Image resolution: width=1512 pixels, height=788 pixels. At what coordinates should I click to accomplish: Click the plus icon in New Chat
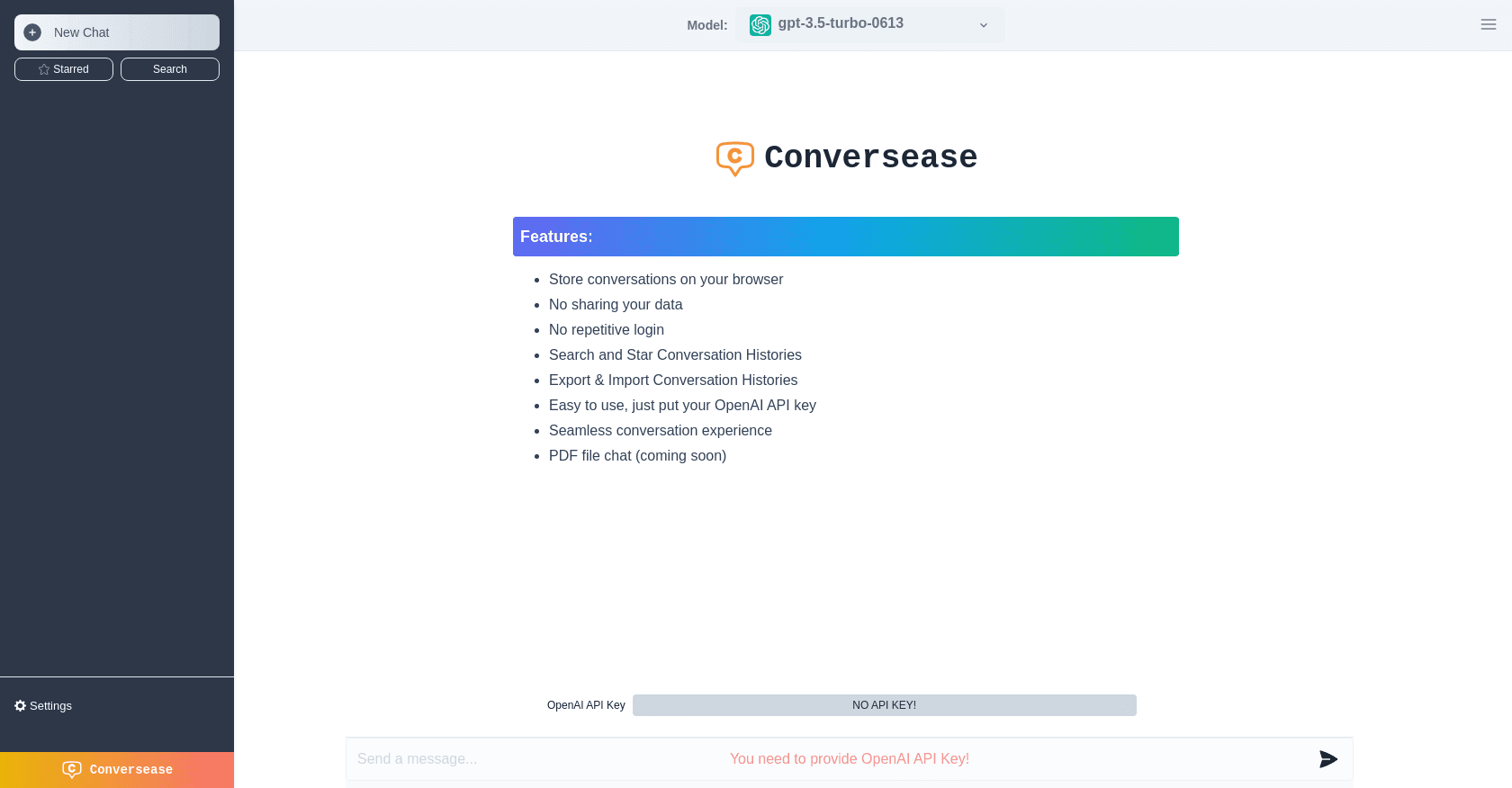click(x=32, y=32)
